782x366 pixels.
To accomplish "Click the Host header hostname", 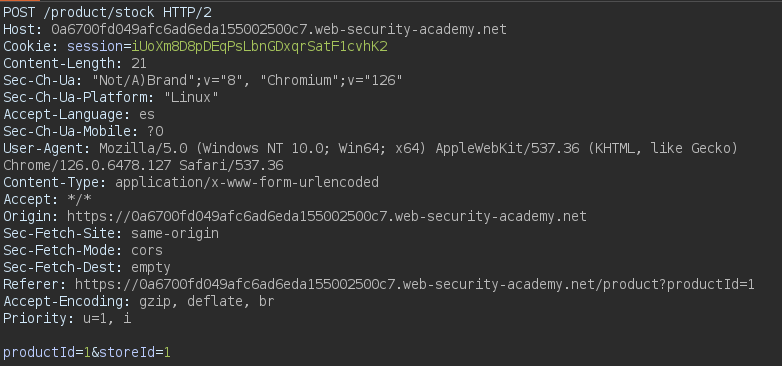I will (279, 29).
